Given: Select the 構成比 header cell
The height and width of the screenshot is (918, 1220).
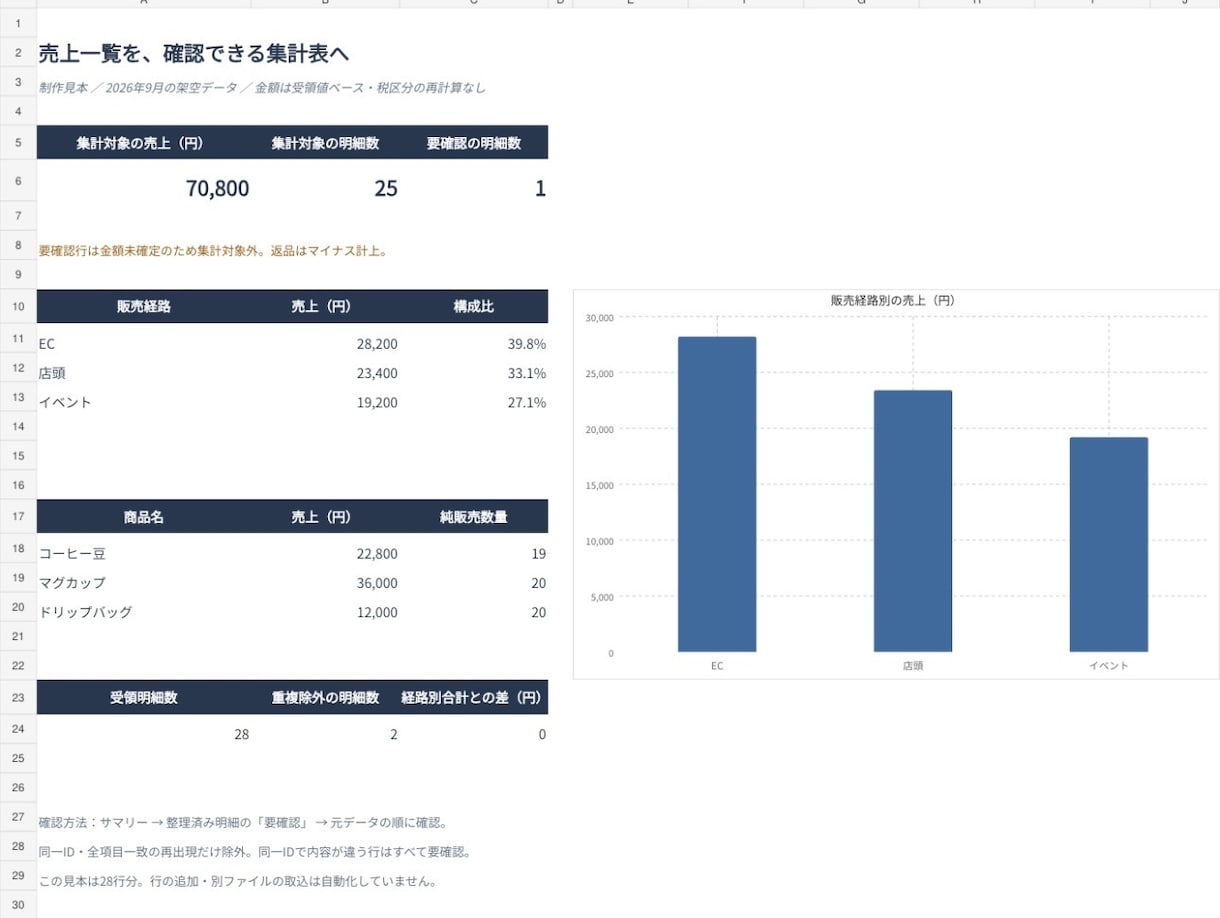Looking at the screenshot, I should [x=474, y=306].
